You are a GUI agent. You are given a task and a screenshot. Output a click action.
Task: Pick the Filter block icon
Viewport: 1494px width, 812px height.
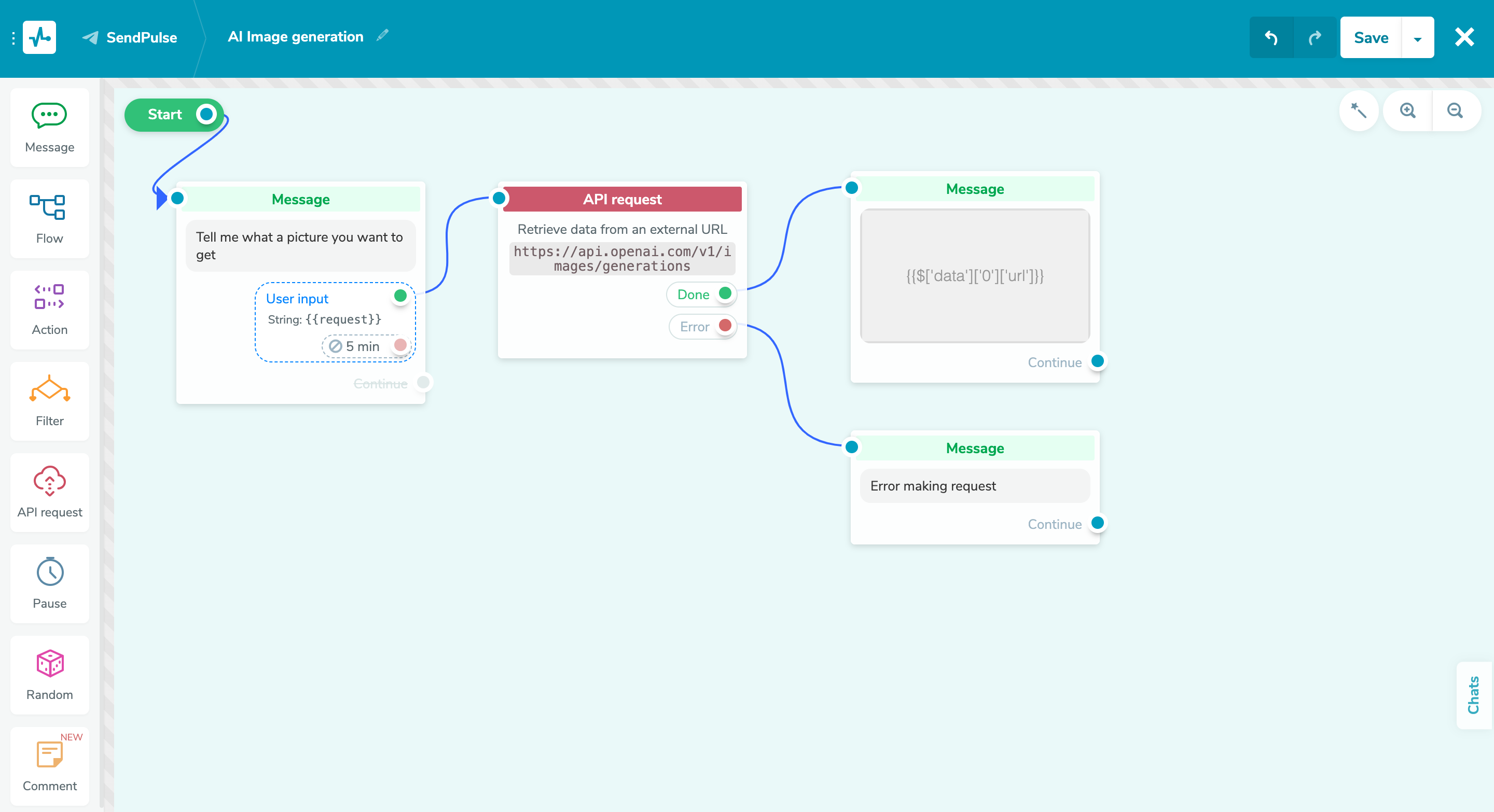49,389
